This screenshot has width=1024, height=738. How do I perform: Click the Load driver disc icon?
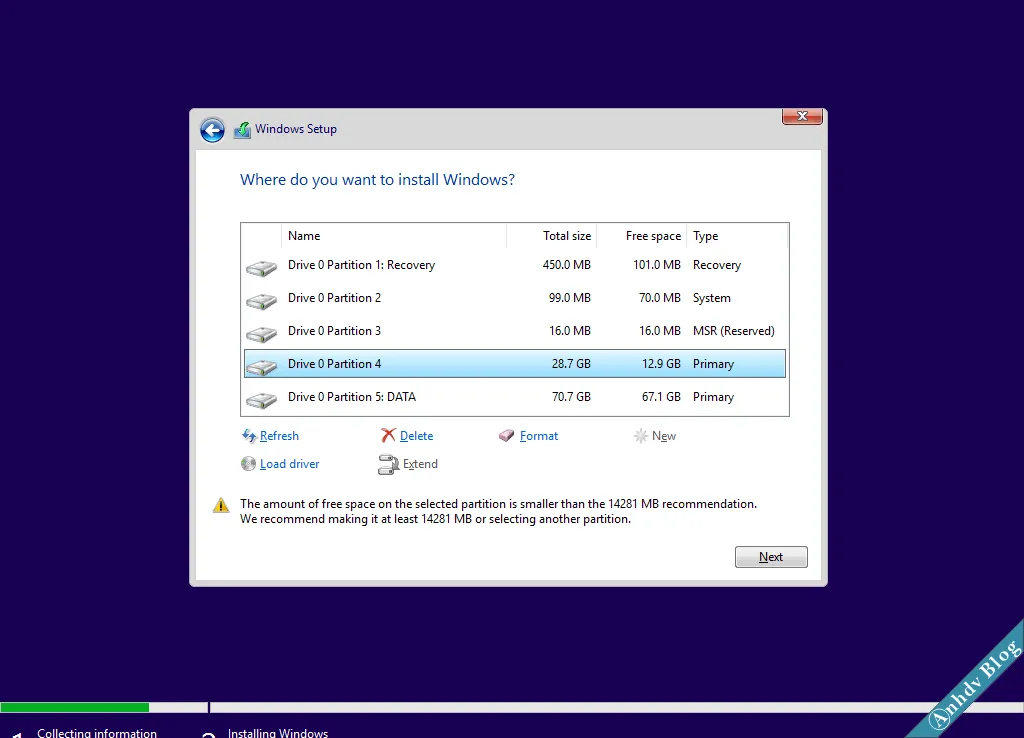point(247,463)
